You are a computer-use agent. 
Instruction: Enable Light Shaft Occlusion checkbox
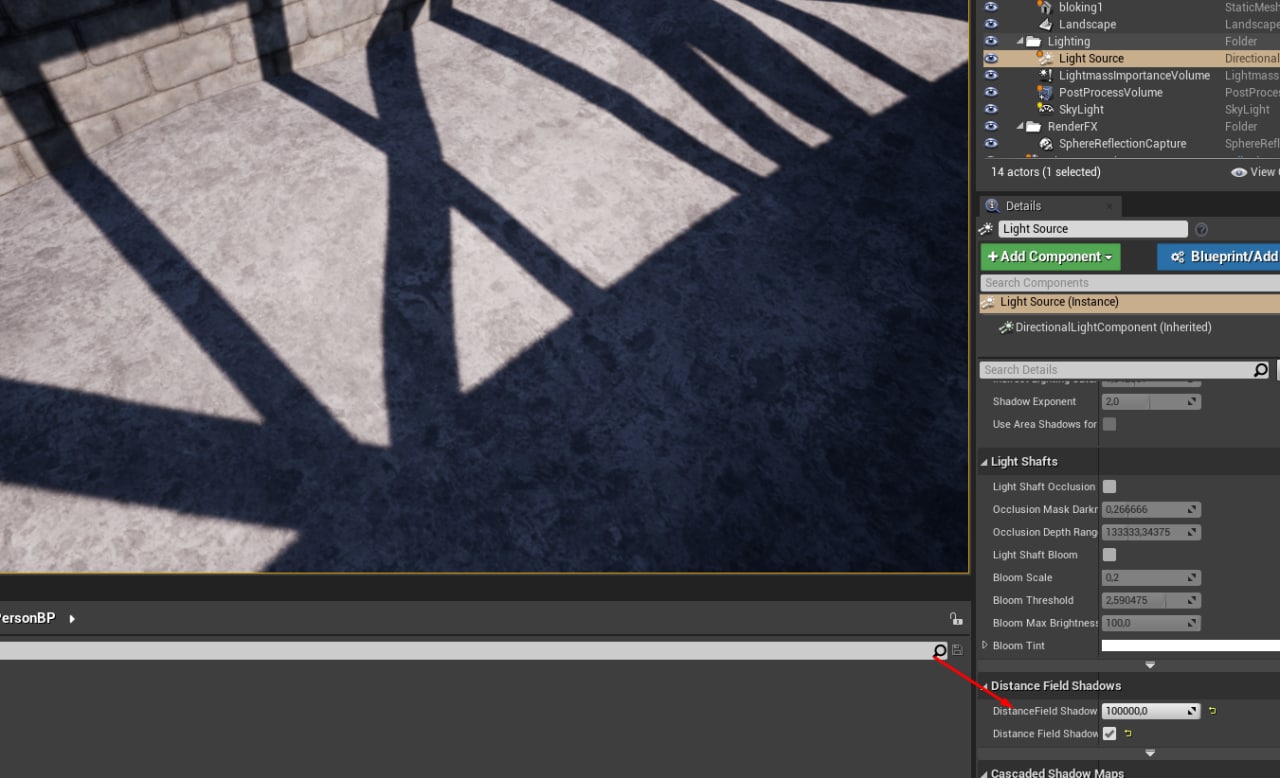click(1109, 486)
